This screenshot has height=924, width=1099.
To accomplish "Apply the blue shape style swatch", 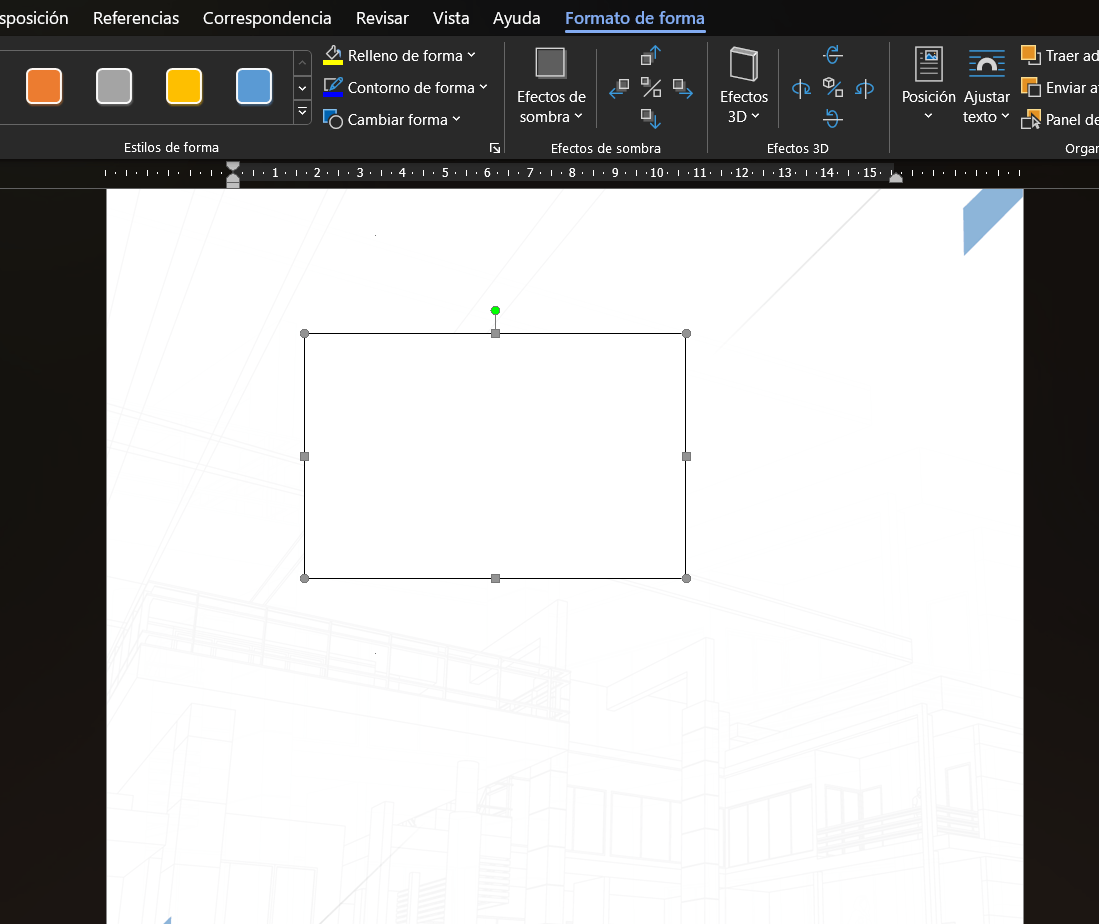I will [x=254, y=86].
